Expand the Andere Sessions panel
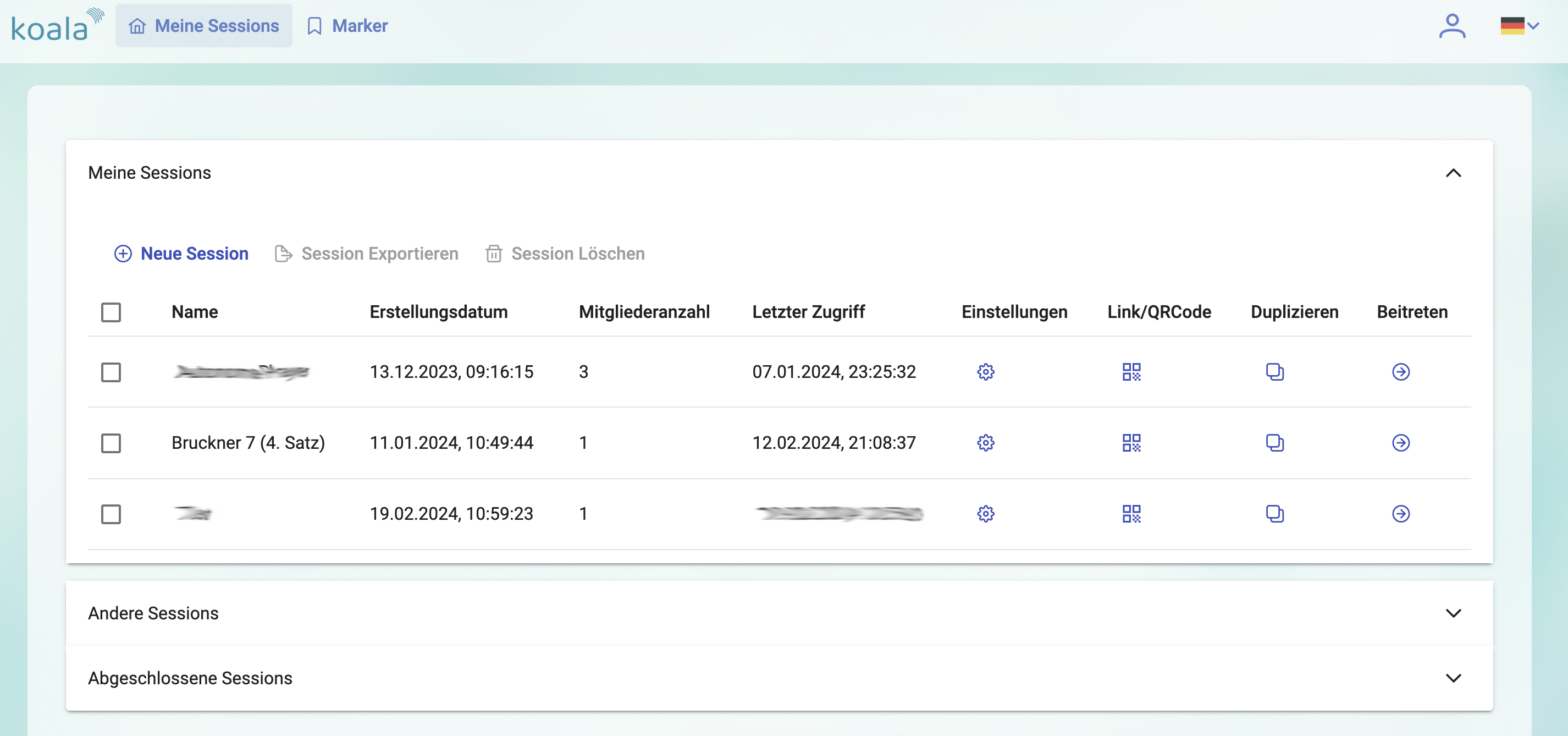The image size is (1568, 736). (x=1453, y=613)
